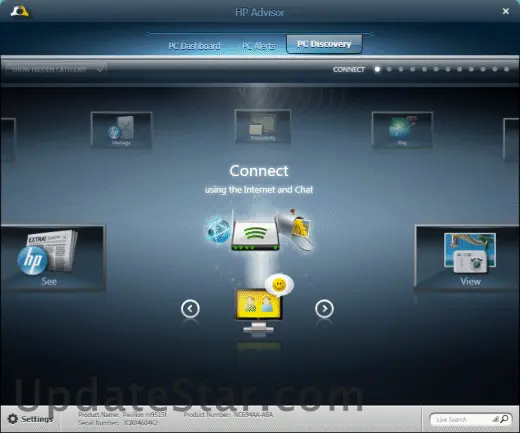Viewport: 520px width, 433px height.
Task: Select the PC Discovery tab
Action: tap(324, 44)
